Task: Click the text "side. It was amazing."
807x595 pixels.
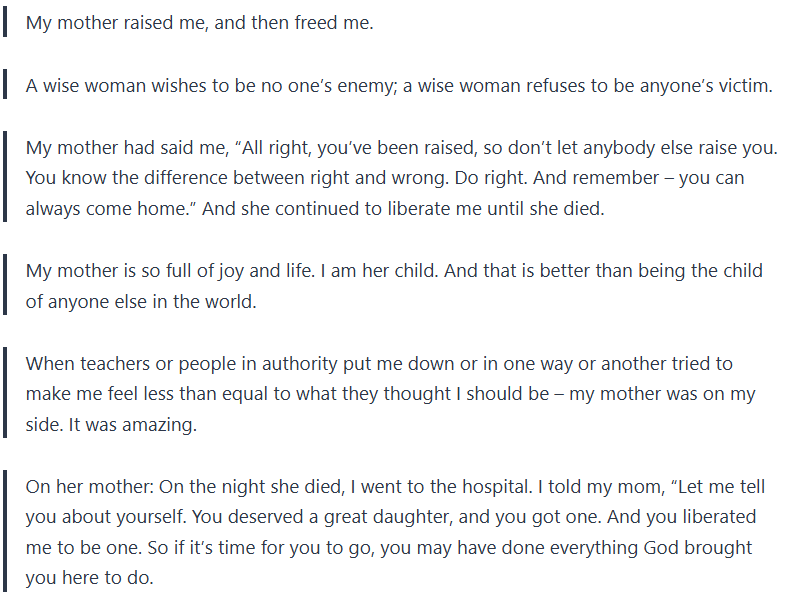Action: (112, 425)
